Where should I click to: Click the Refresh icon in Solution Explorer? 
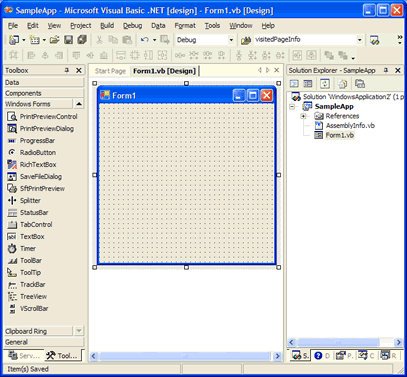pyautogui.click(x=325, y=84)
